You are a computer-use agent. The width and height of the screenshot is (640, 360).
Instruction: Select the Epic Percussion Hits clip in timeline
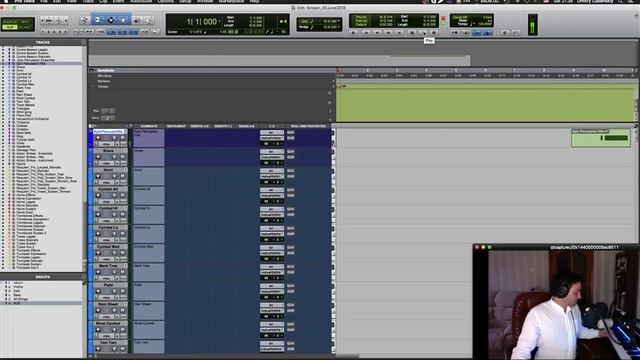601,138
